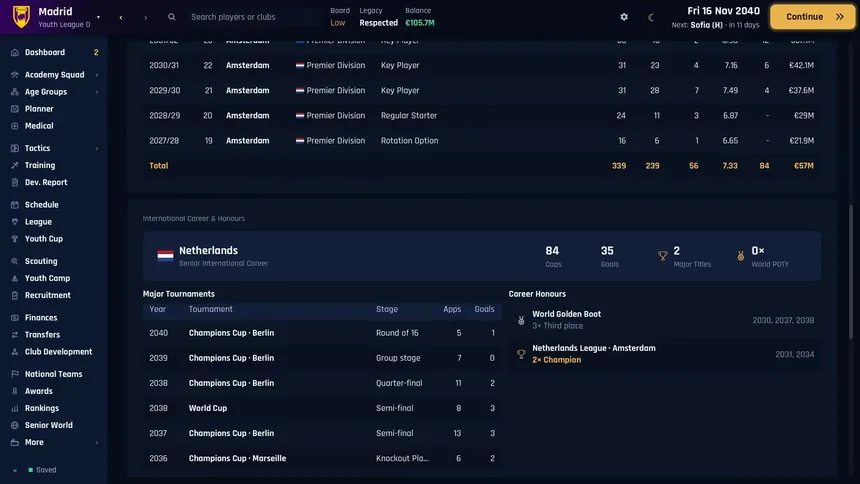
Task: Open the settings gear icon
Action: pyautogui.click(x=624, y=17)
